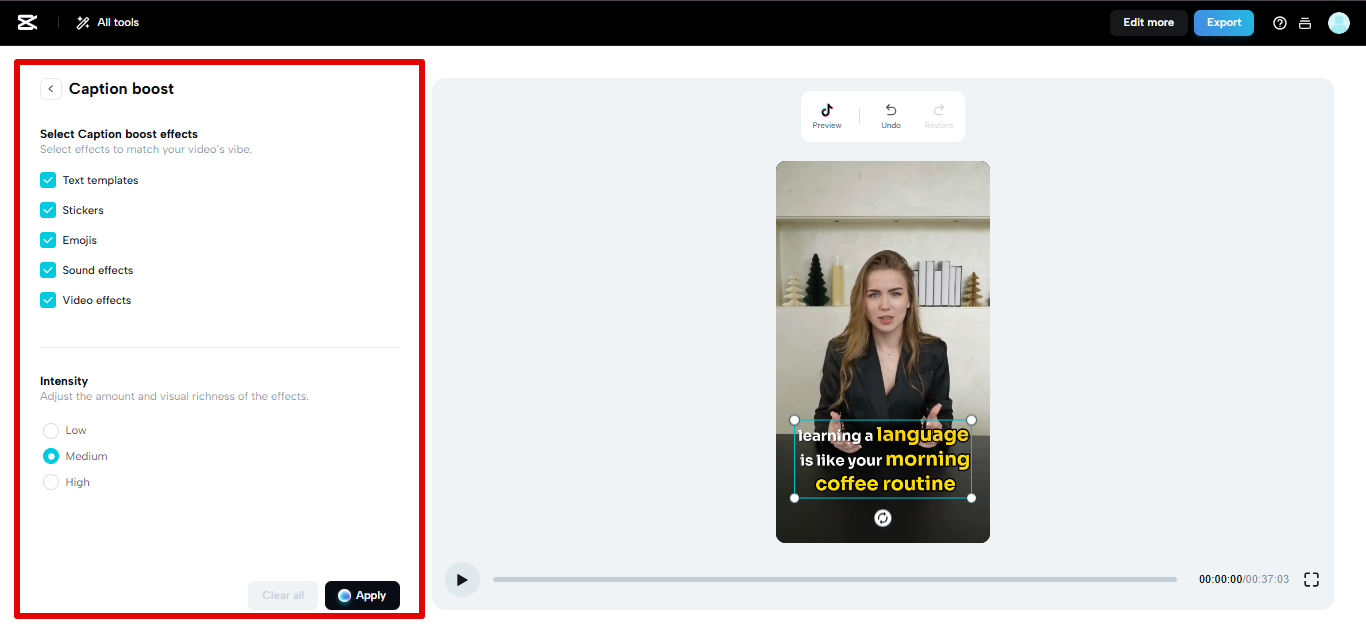This screenshot has width=1366, height=639.
Task: Open the All tools menu
Action: 106,22
